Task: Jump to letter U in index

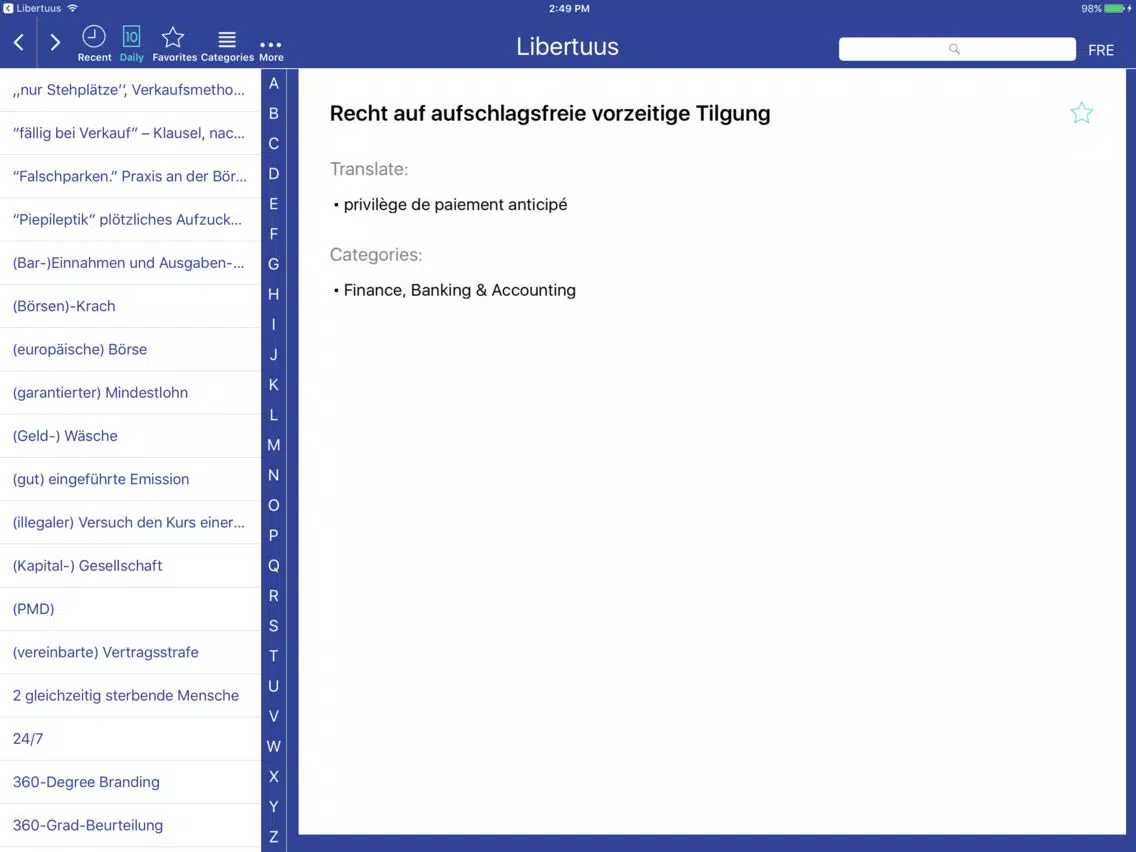Action: [274, 686]
